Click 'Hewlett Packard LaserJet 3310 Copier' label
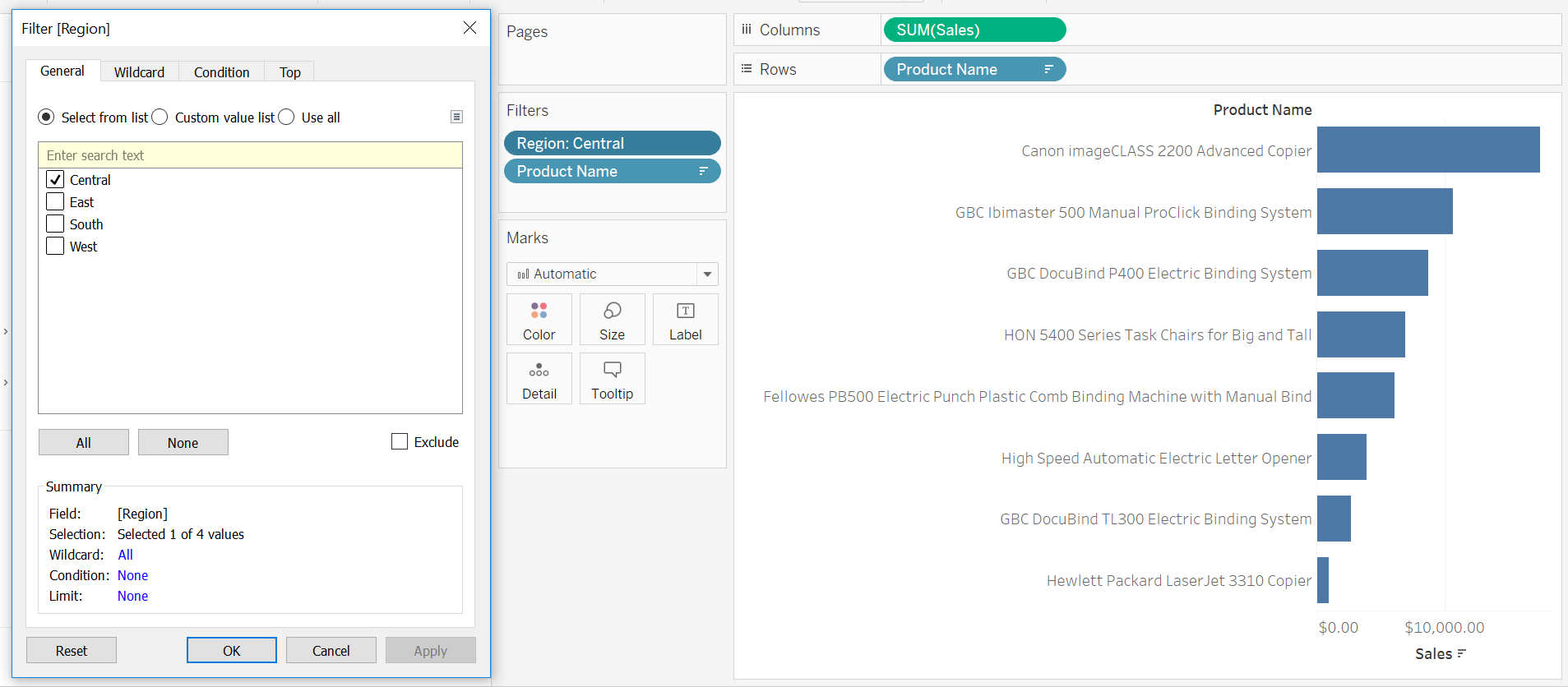 1179,580
